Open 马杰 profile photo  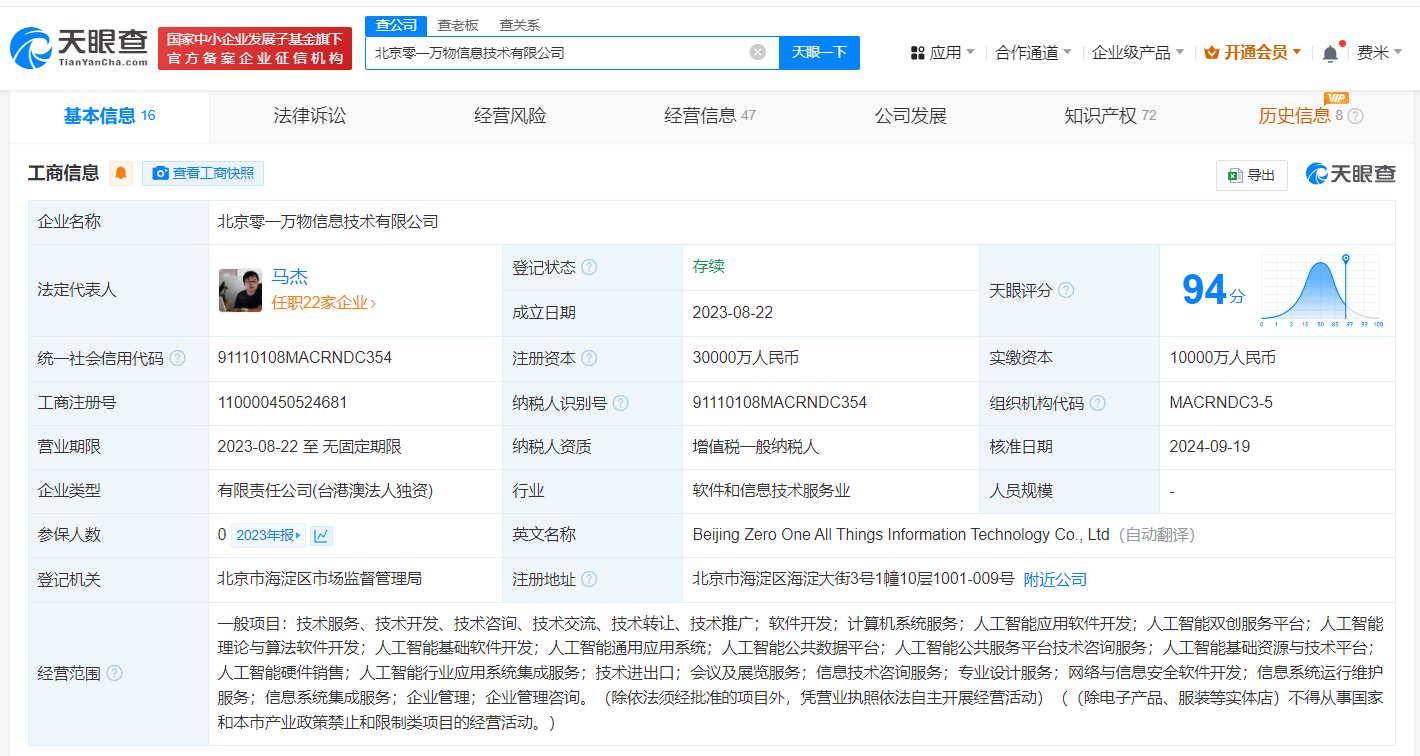(x=240, y=290)
